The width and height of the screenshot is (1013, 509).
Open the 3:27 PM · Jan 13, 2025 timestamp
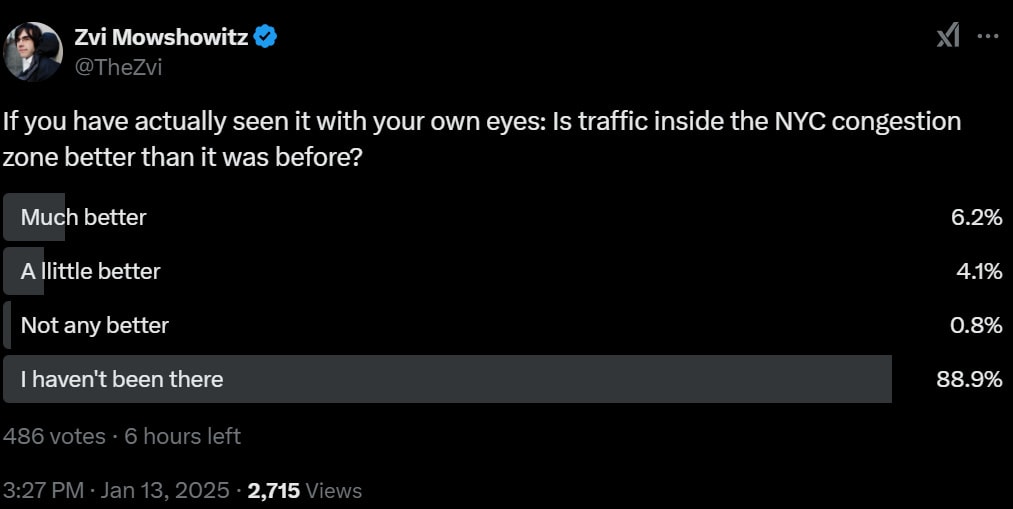tap(116, 490)
